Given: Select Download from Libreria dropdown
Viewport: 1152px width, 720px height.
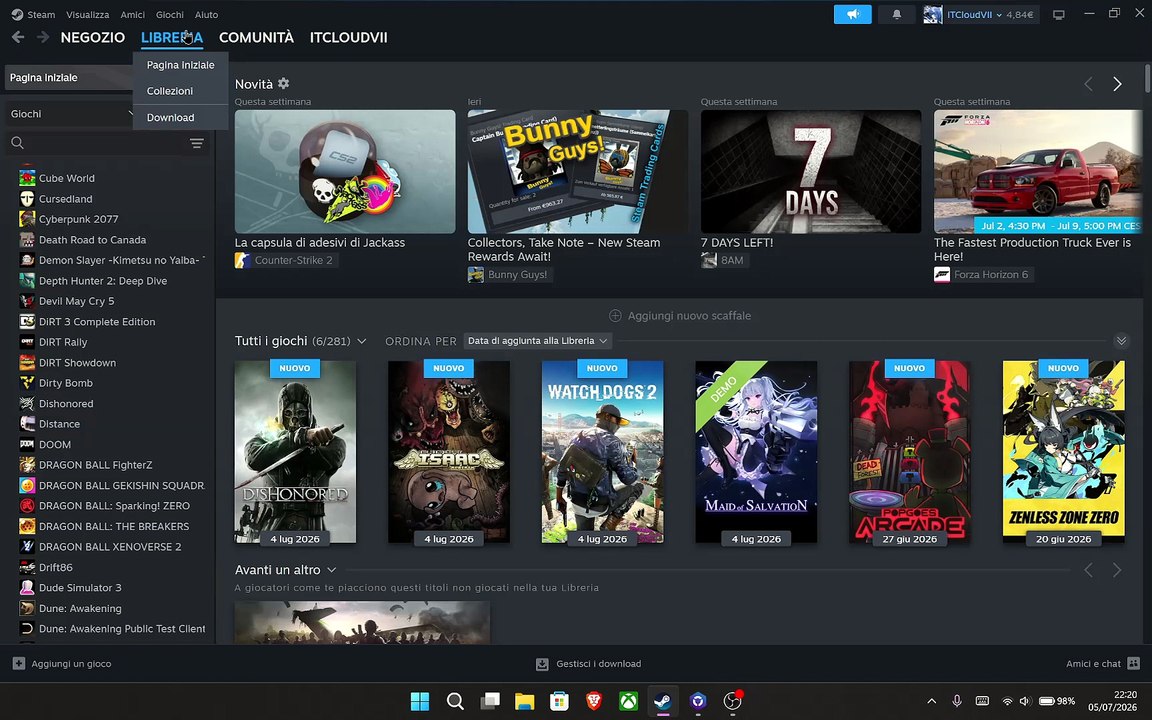Looking at the screenshot, I should click(x=170, y=118).
